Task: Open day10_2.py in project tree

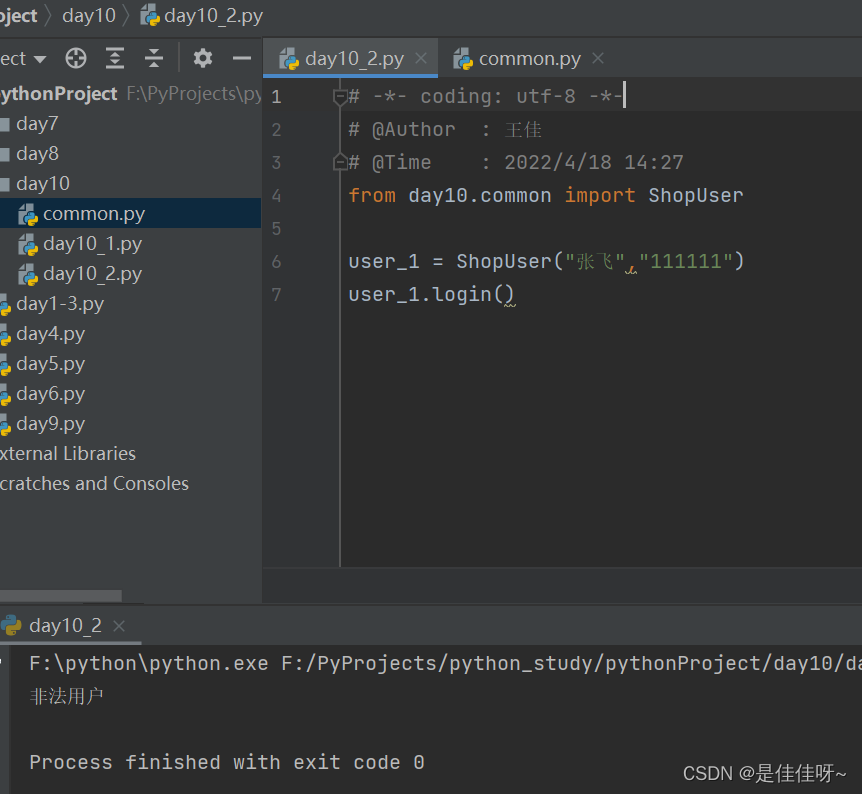Action: (x=130, y=274)
